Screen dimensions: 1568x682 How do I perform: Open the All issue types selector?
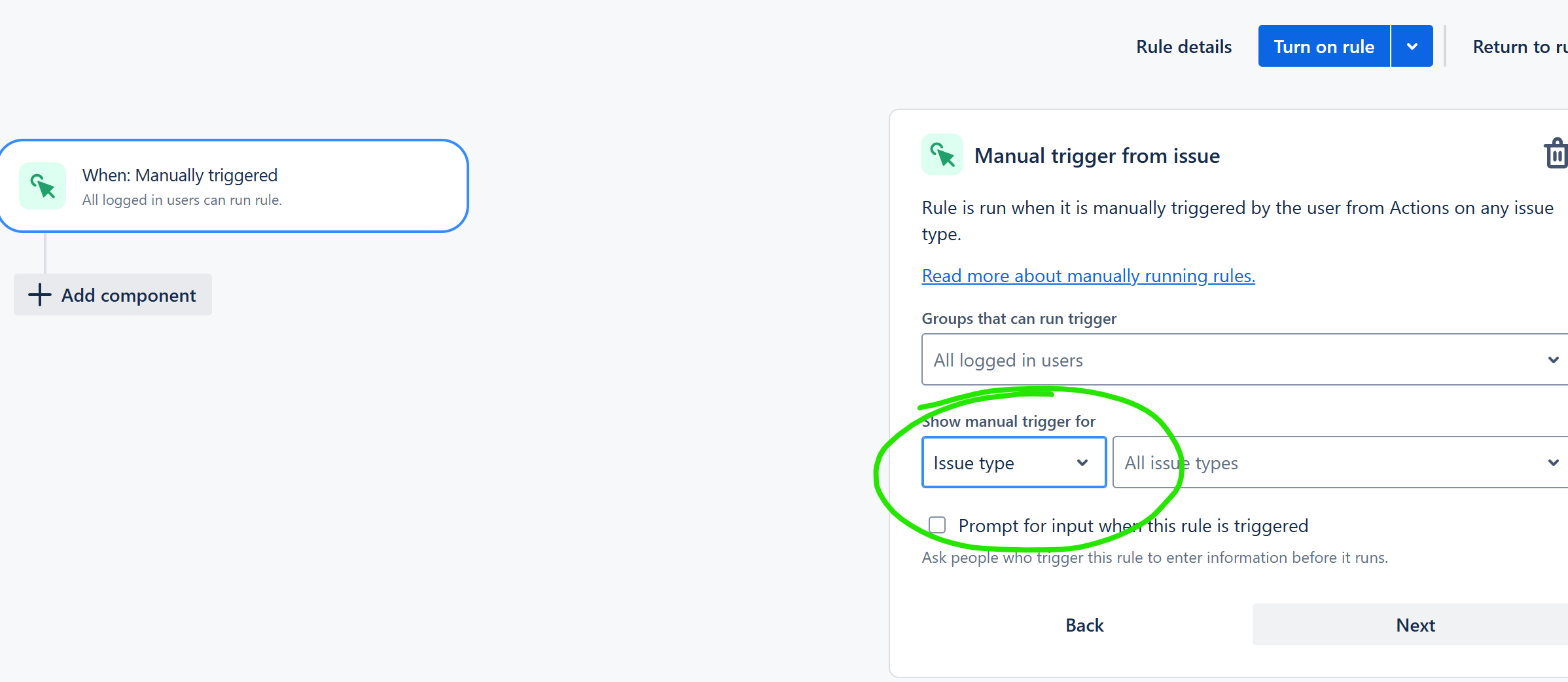1340,463
